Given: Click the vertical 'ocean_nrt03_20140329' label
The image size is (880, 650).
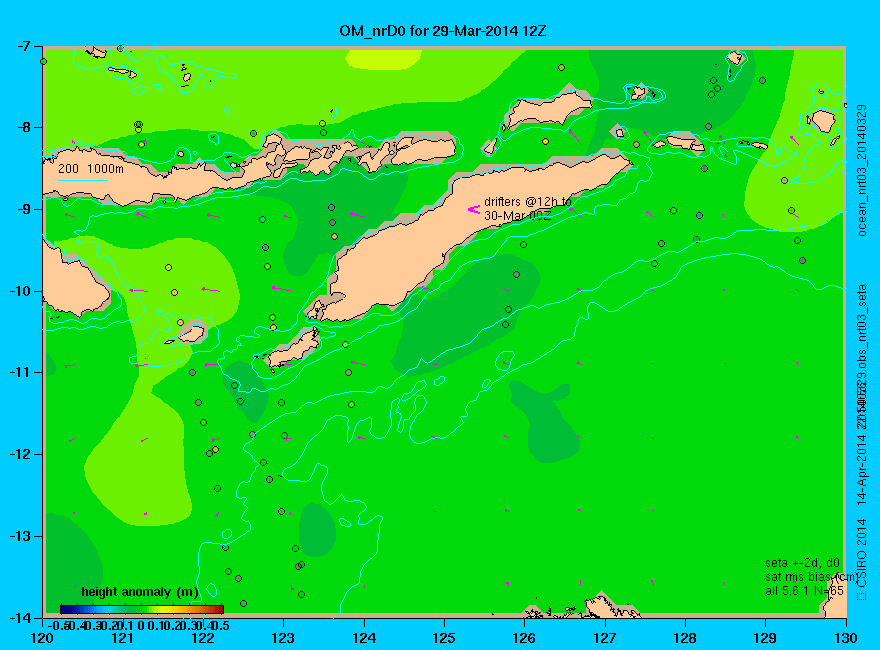Looking at the screenshot, I should [862, 170].
